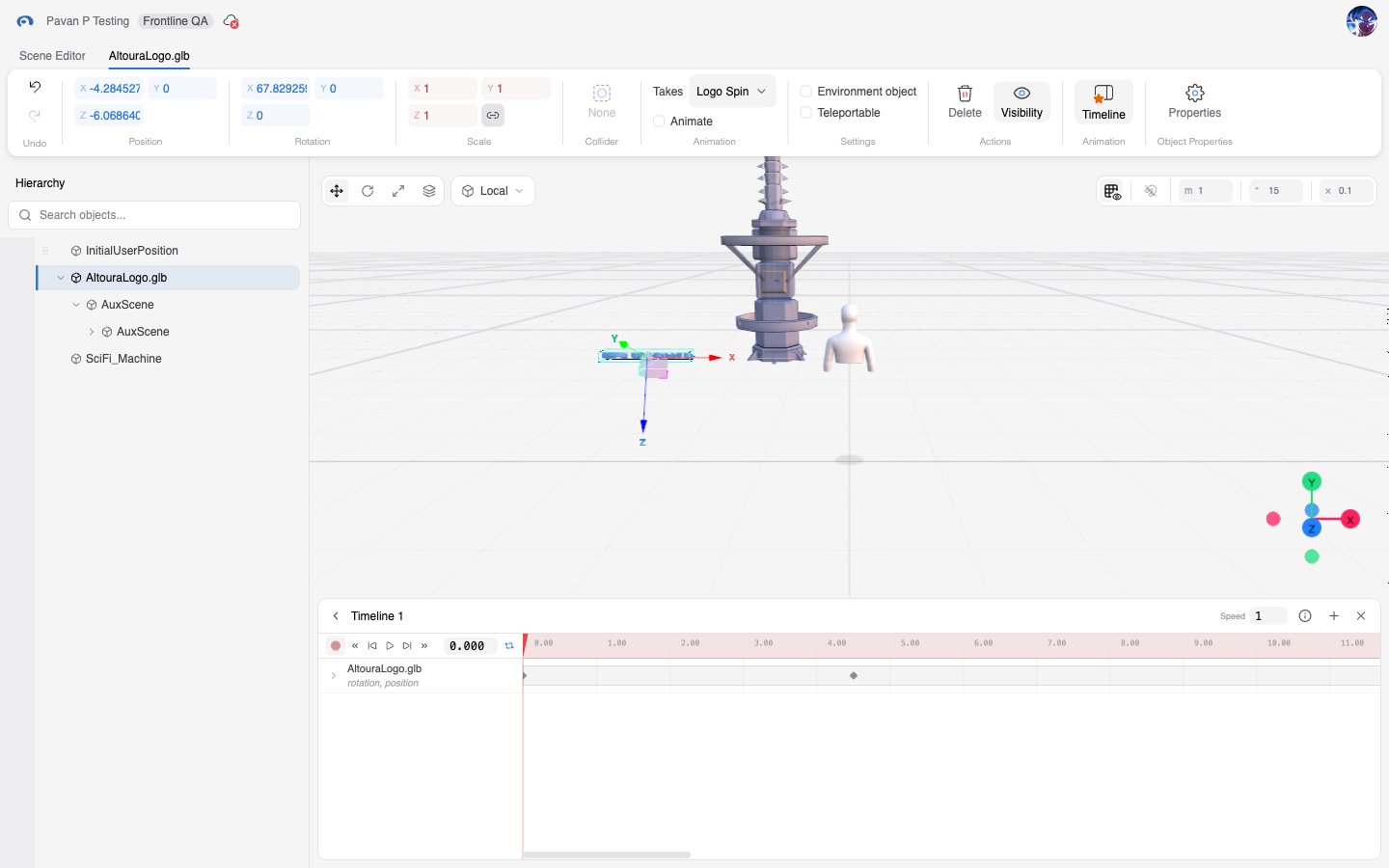Select the AltouraLogo.glb tab
The image size is (1389, 868).
point(150,56)
